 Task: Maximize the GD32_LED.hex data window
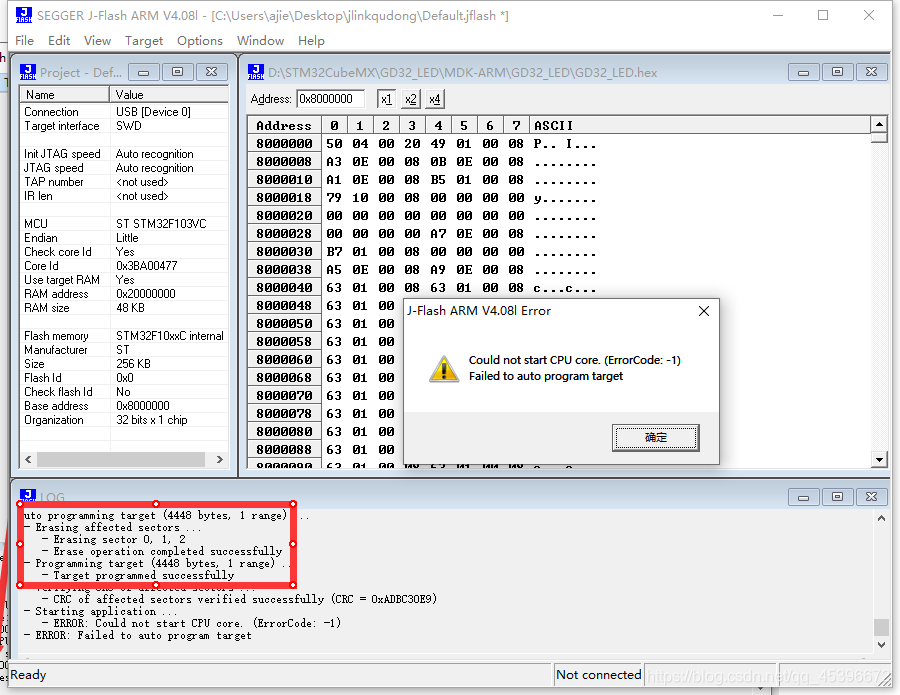pos(837,72)
